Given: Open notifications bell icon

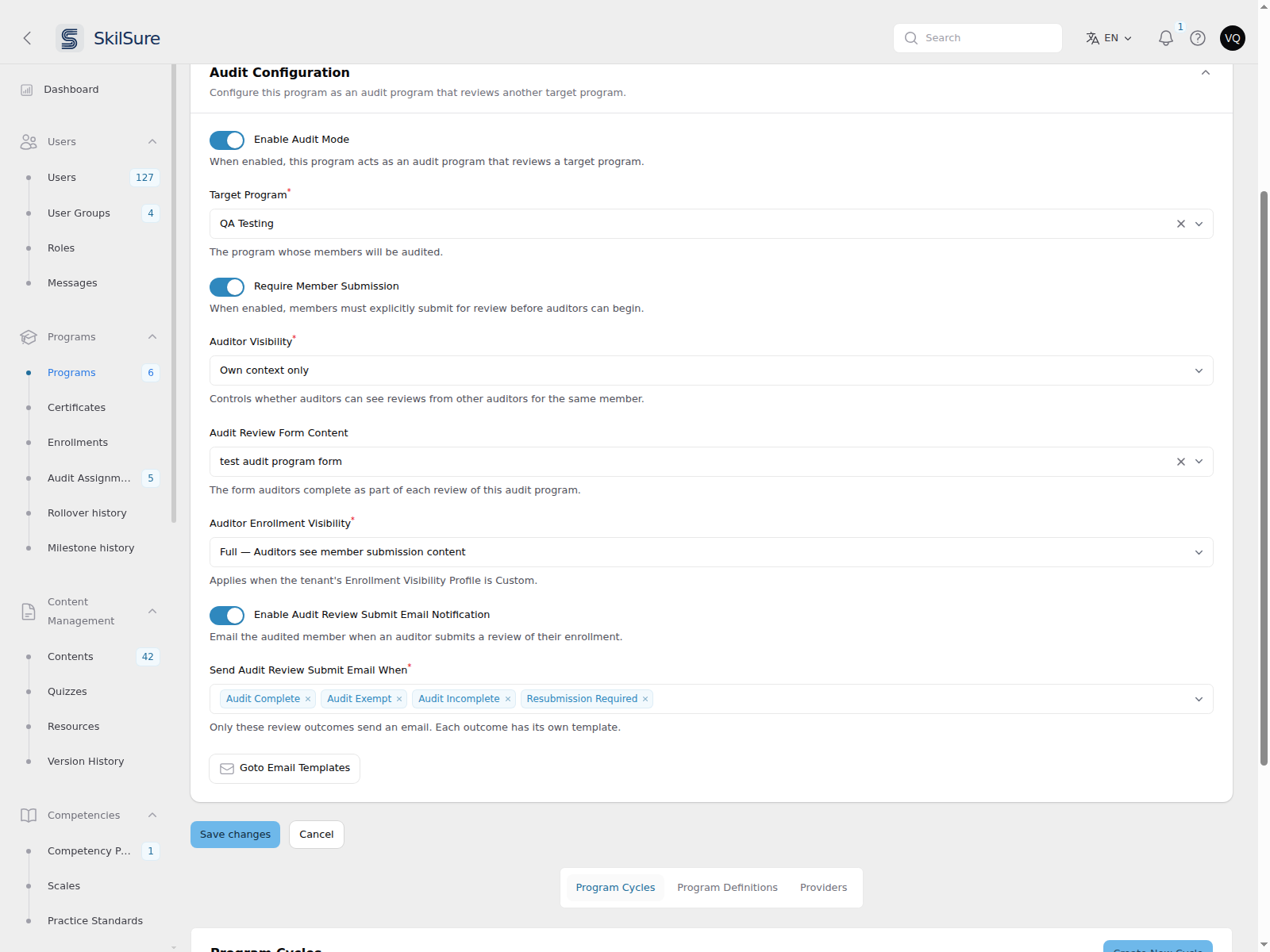Looking at the screenshot, I should (1165, 38).
